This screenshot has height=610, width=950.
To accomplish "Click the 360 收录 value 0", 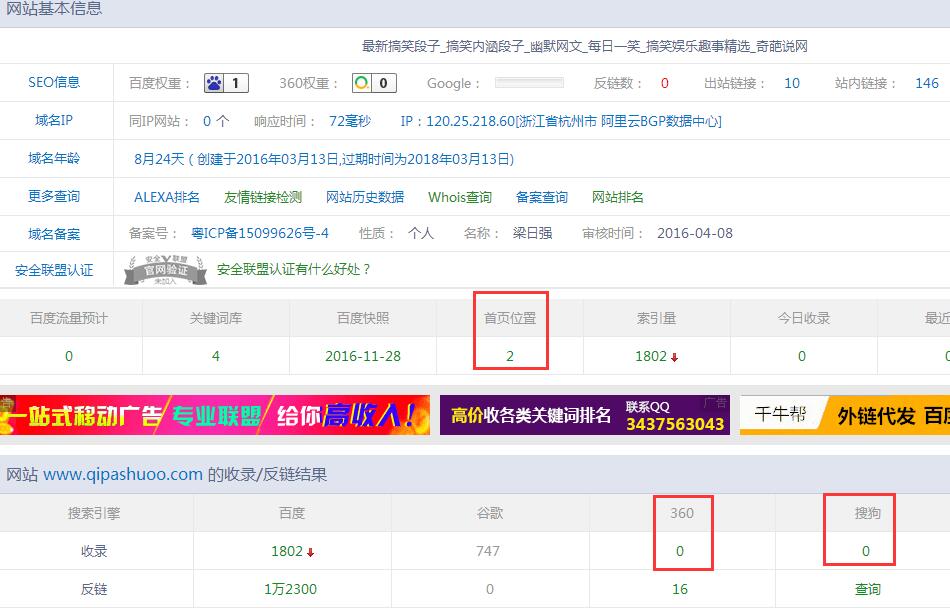I will 680,551.
